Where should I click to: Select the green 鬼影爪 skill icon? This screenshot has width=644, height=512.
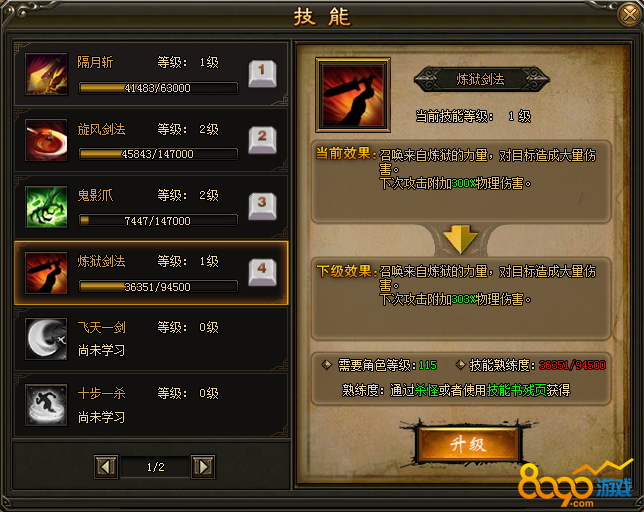pyautogui.click(x=46, y=207)
